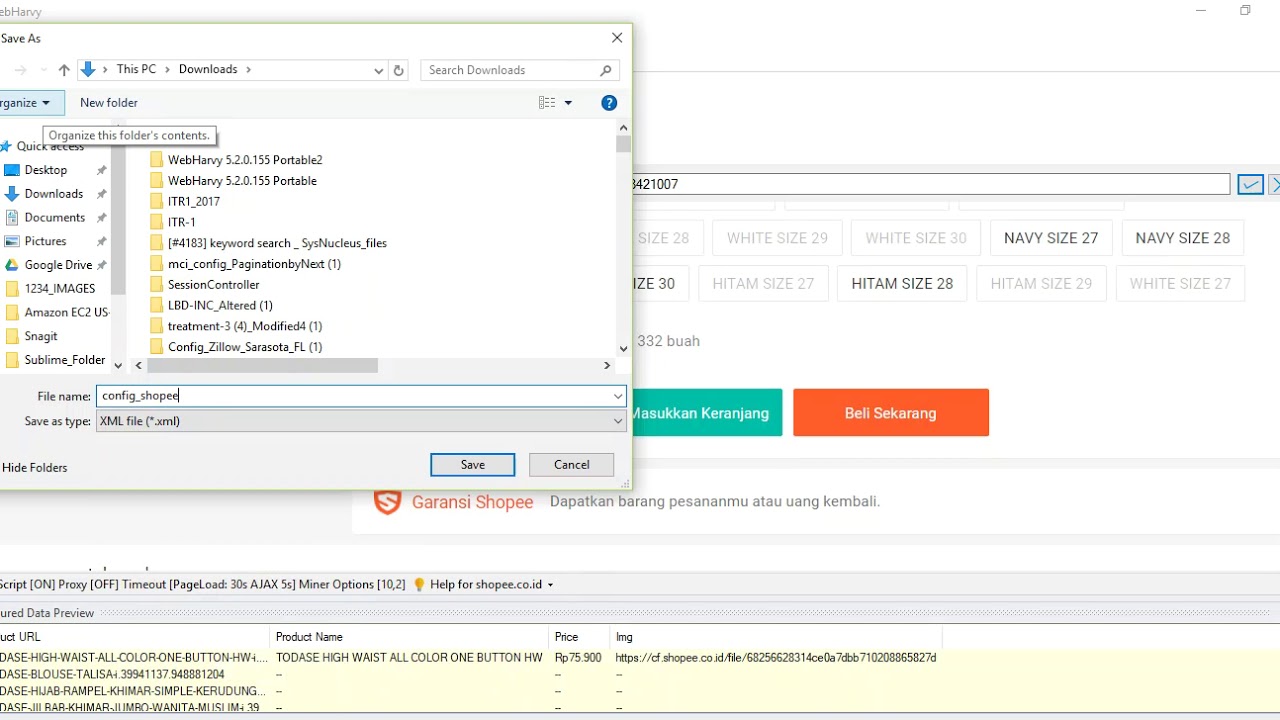Click the SessionController folder icon
Image resolution: width=1280 pixels, height=720 pixels.
(156, 285)
